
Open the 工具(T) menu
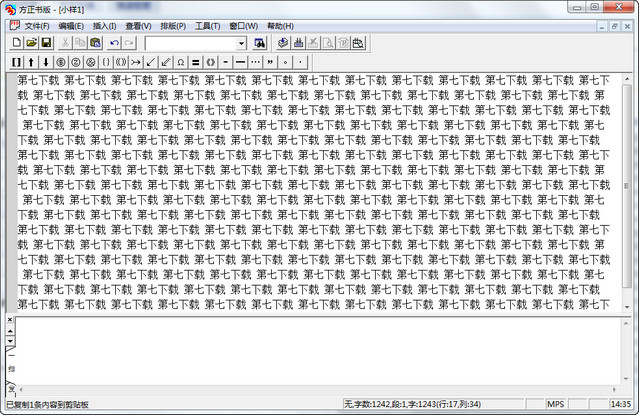point(207,25)
